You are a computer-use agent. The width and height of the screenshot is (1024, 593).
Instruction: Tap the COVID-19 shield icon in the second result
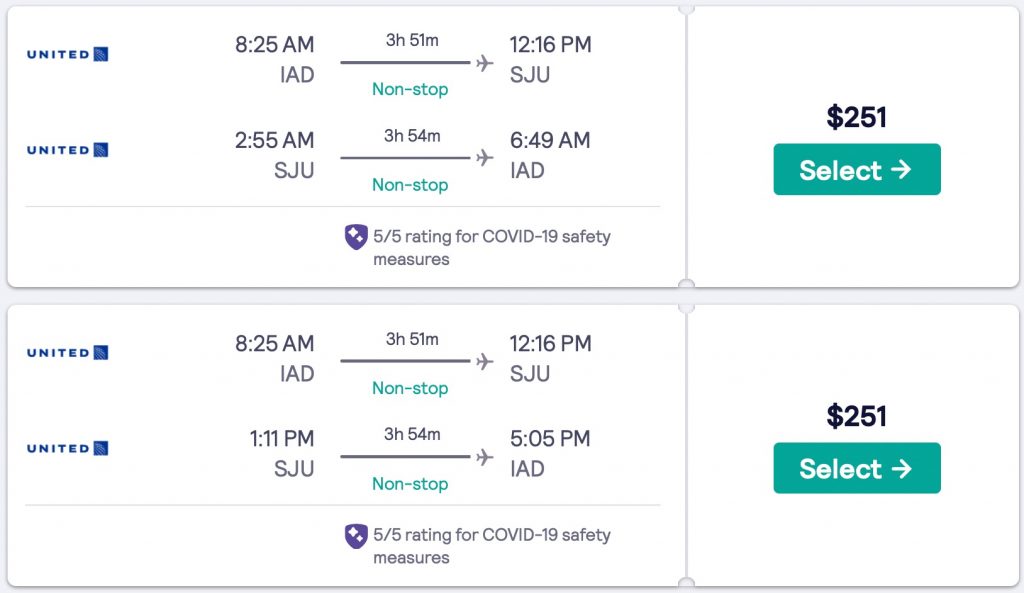click(356, 535)
